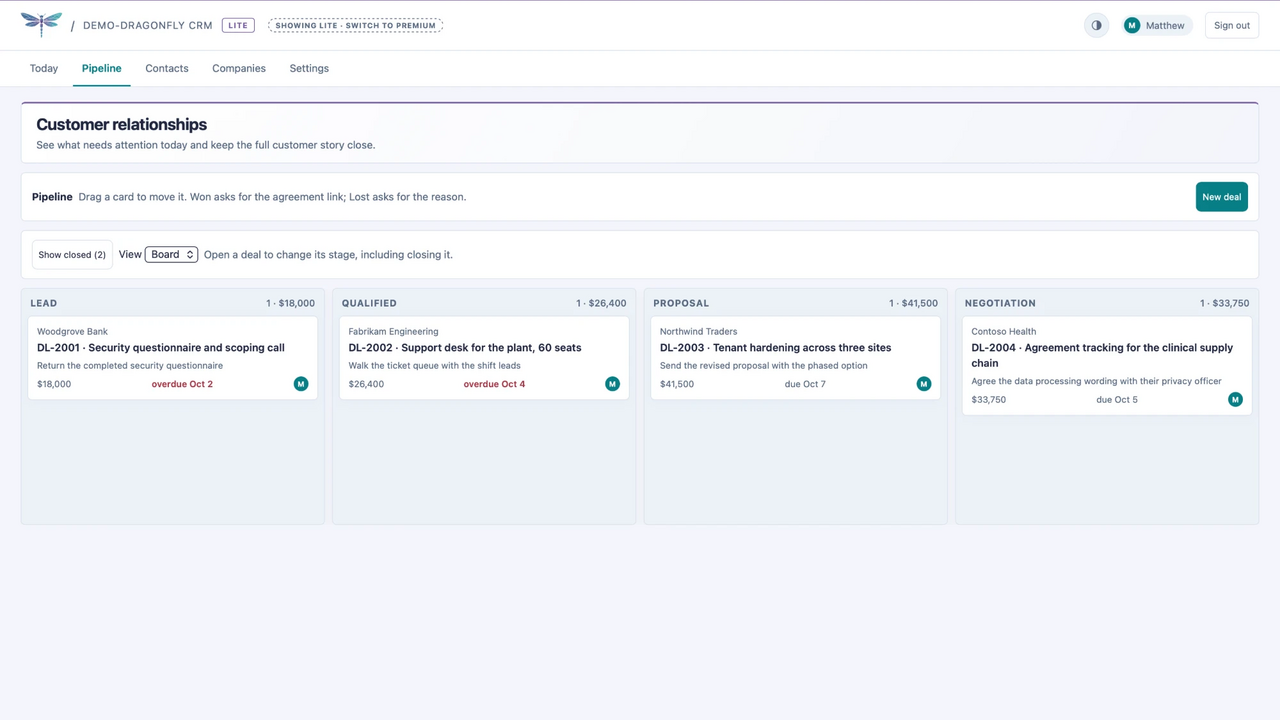Click 'overdue Oct 4' label

point(494,384)
